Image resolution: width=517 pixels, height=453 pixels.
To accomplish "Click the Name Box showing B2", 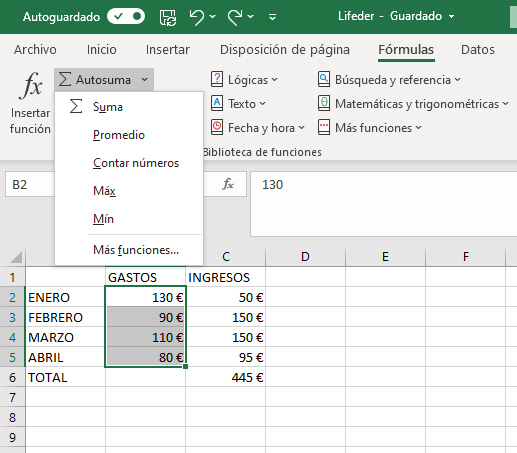I will point(29,184).
